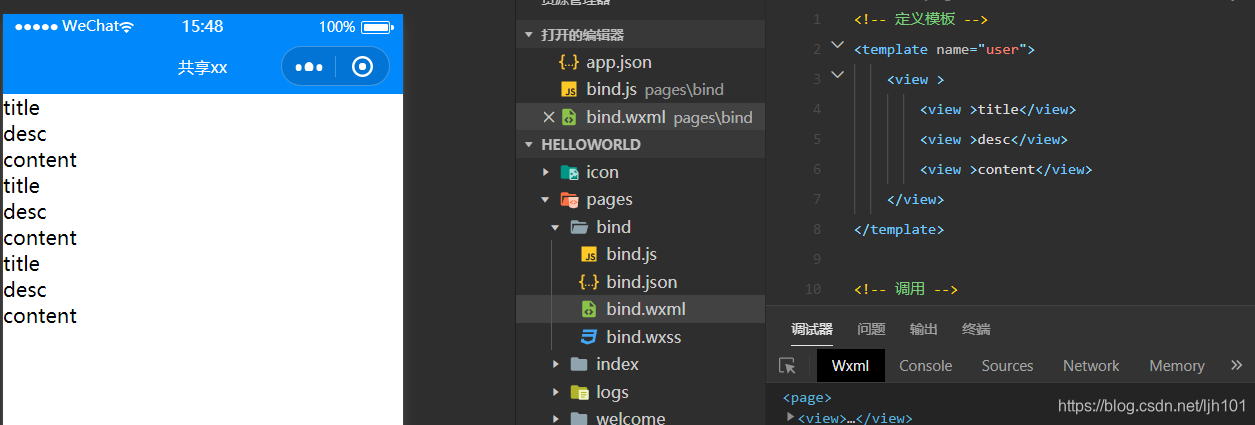Click the WiFi signal icon in simulator

coord(126,27)
